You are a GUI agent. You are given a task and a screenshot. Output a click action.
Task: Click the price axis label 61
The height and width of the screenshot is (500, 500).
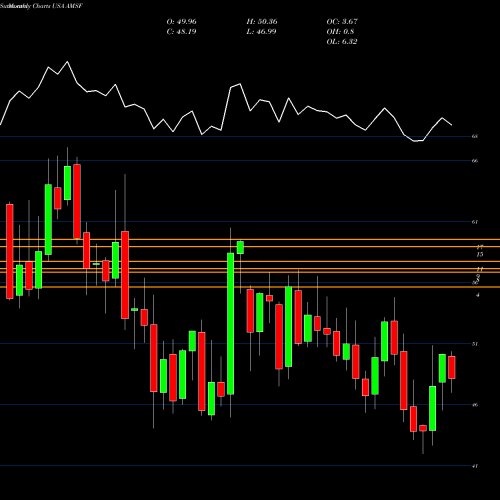click(475, 222)
